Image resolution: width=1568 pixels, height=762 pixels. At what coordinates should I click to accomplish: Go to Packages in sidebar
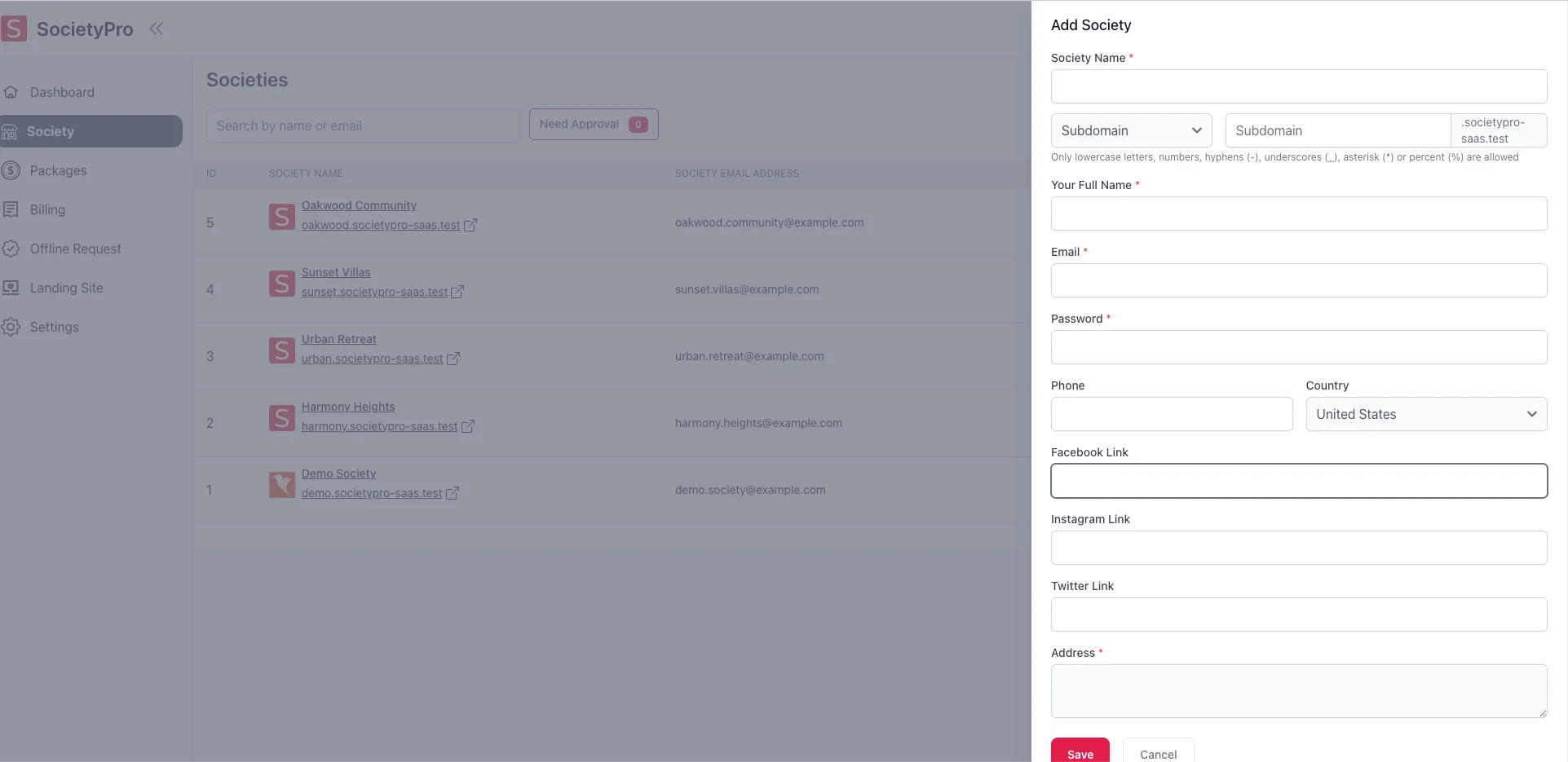tap(58, 170)
